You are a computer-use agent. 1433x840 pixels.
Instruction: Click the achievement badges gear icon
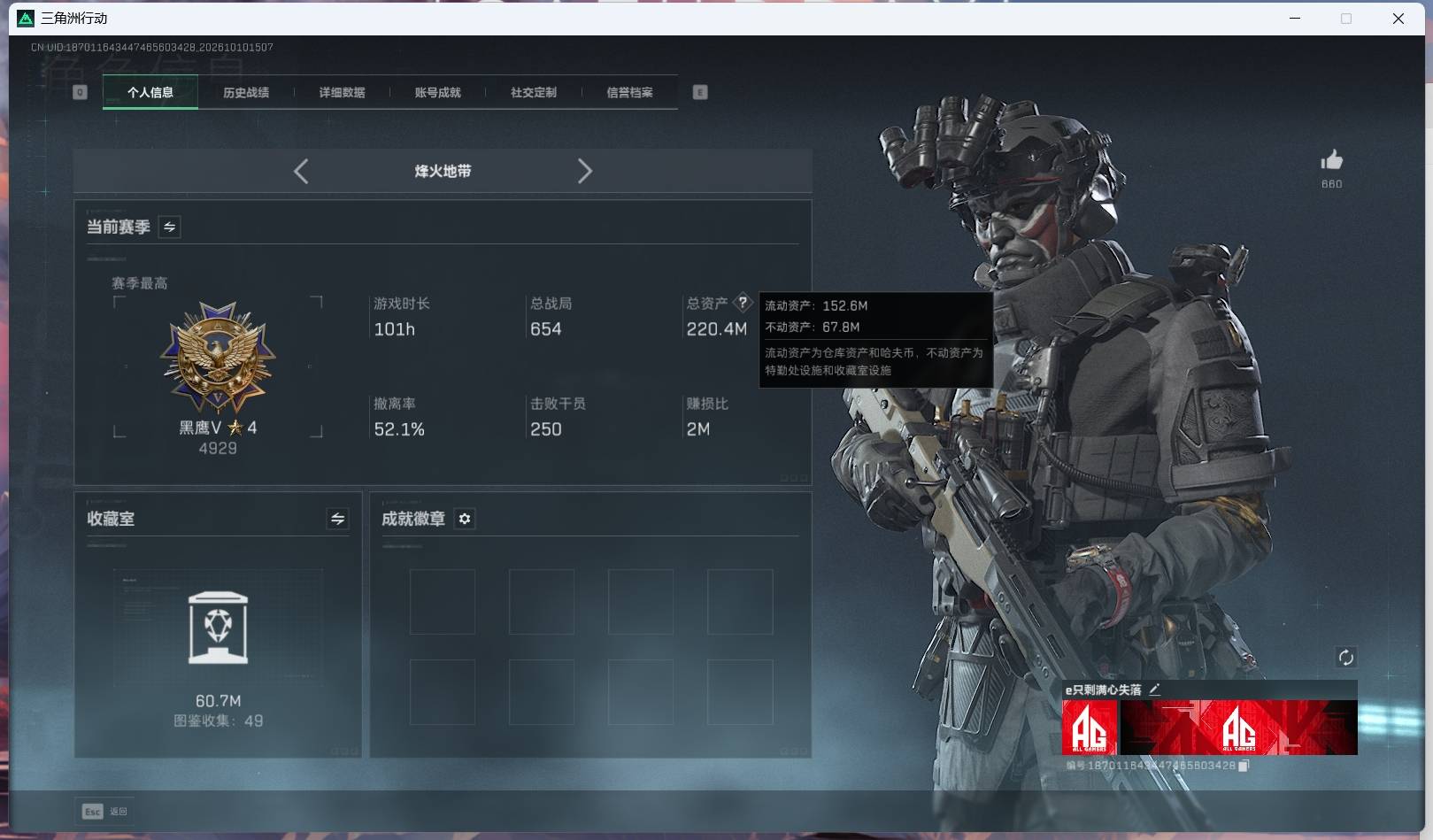pyautogui.click(x=465, y=519)
